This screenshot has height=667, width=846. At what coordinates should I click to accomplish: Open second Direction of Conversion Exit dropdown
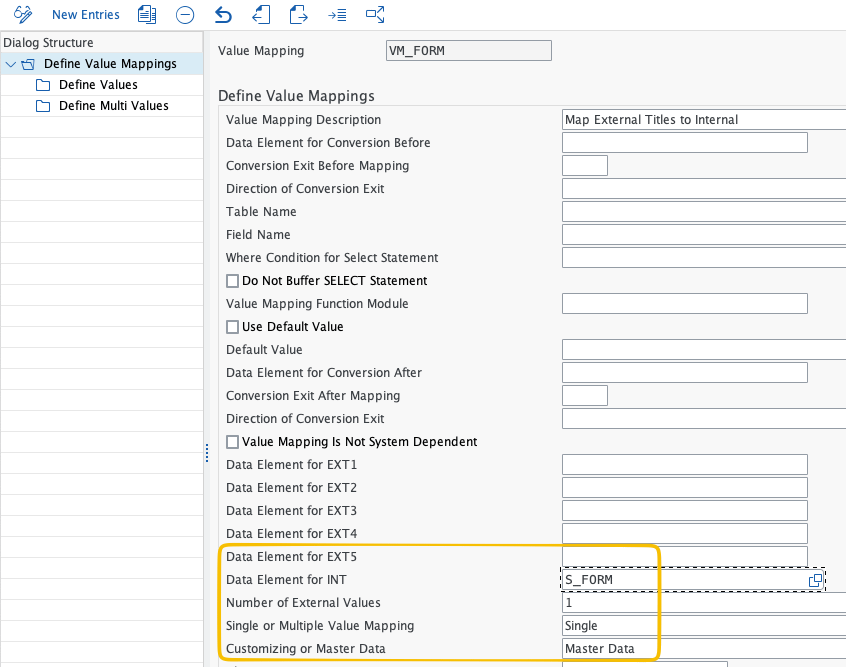pos(704,419)
